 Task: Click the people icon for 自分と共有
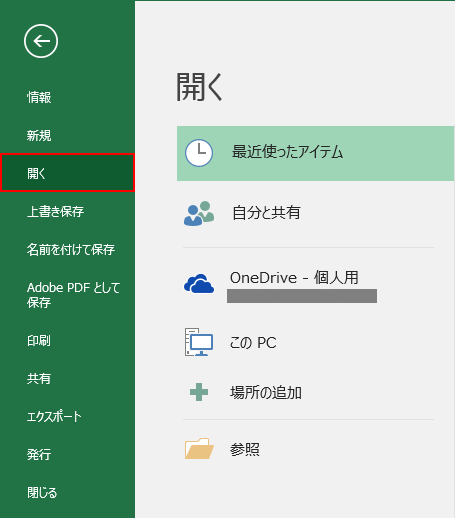pyautogui.click(x=199, y=213)
